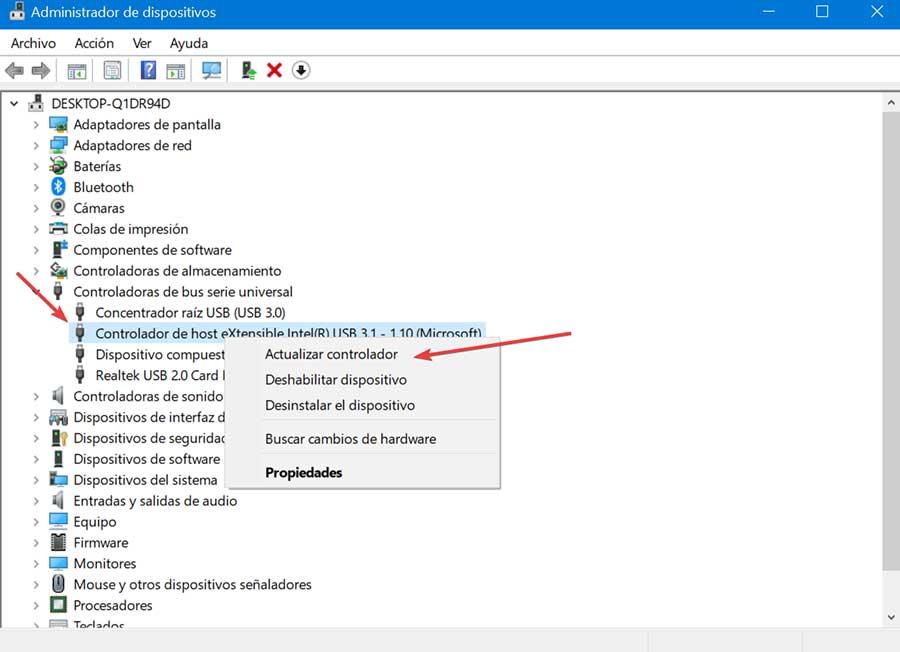Click the Componentes de software icon

(59, 249)
